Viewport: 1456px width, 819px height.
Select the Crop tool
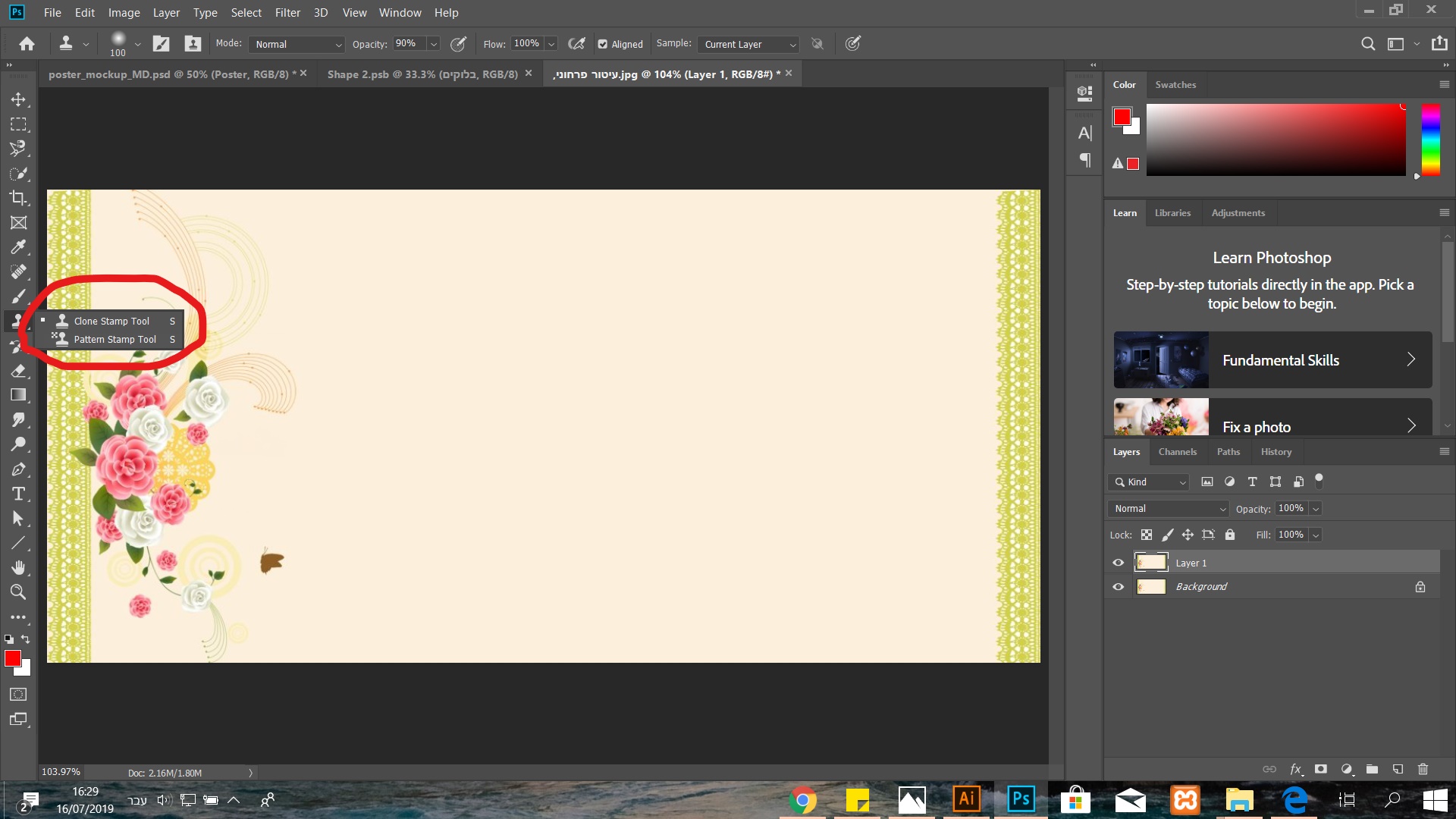pyautogui.click(x=18, y=198)
